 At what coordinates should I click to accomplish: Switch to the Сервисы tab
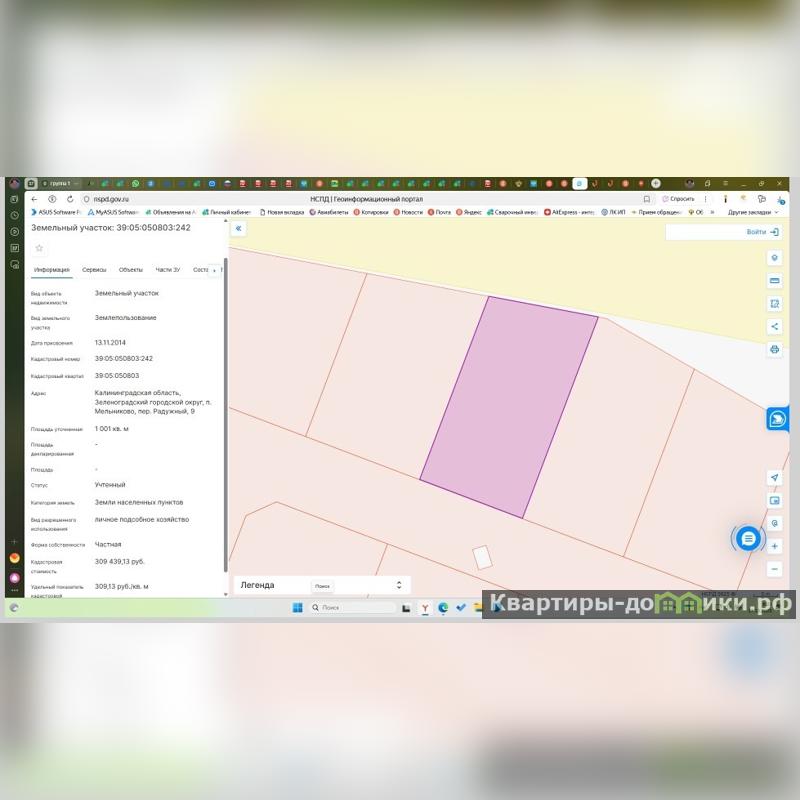click(x=94, y=270)
